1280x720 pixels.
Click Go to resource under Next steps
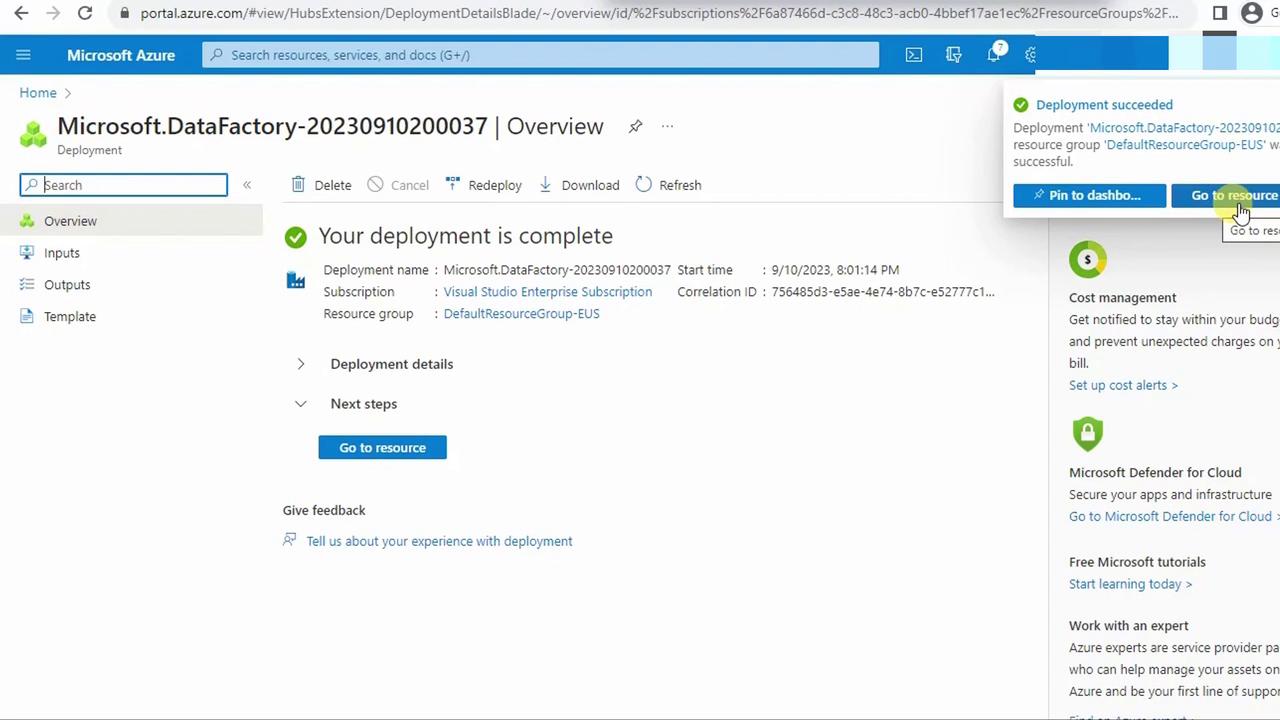click(x=382, y=448)
